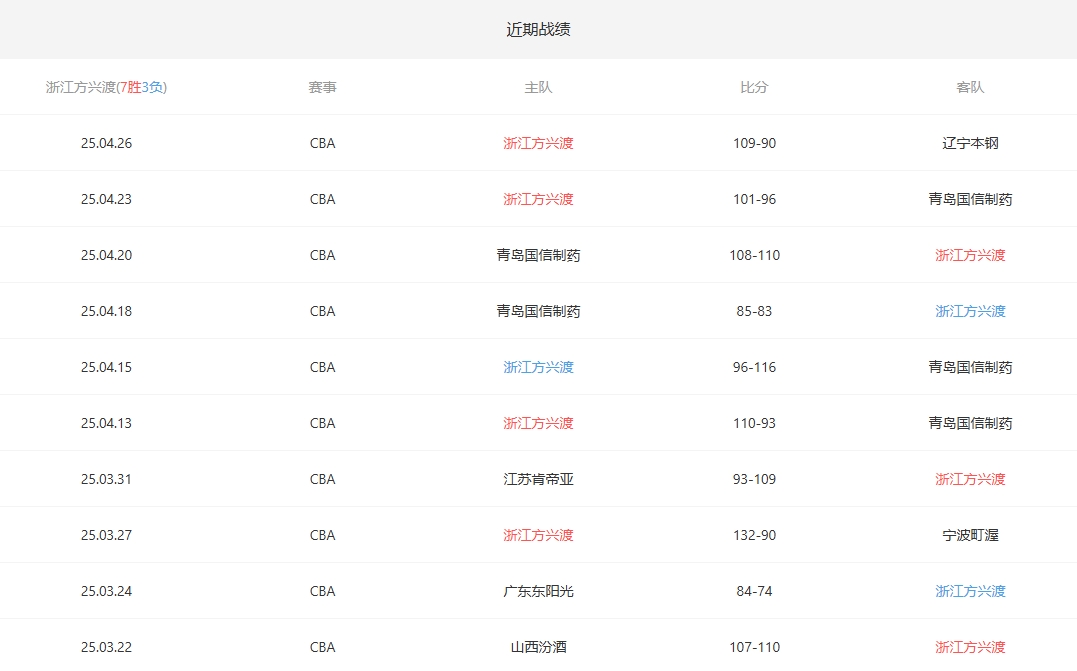Click the 85-83 score

(x=754, y=311)
